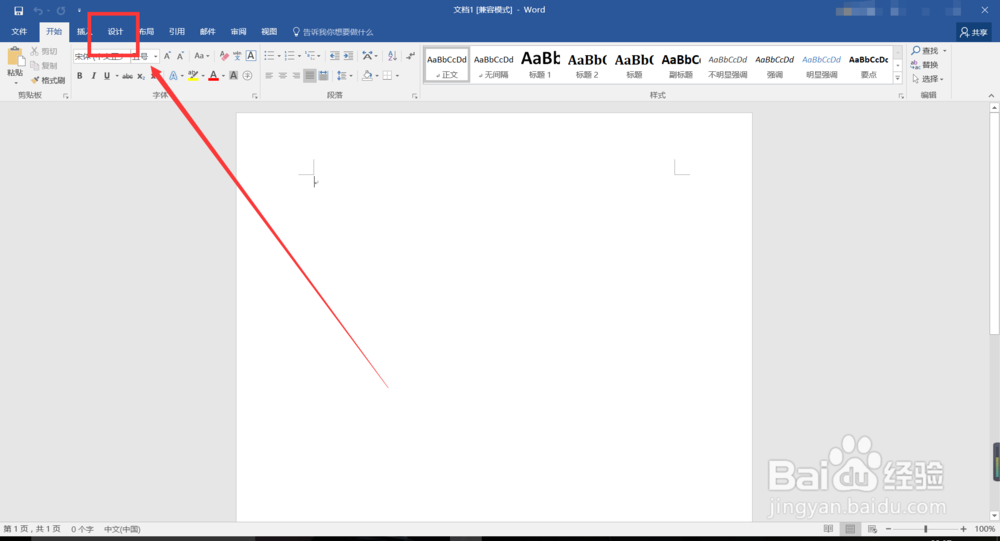Screen dimensions: 1000x541
Task: Click the Decrease Indent icon
Action: coord(334,56)
